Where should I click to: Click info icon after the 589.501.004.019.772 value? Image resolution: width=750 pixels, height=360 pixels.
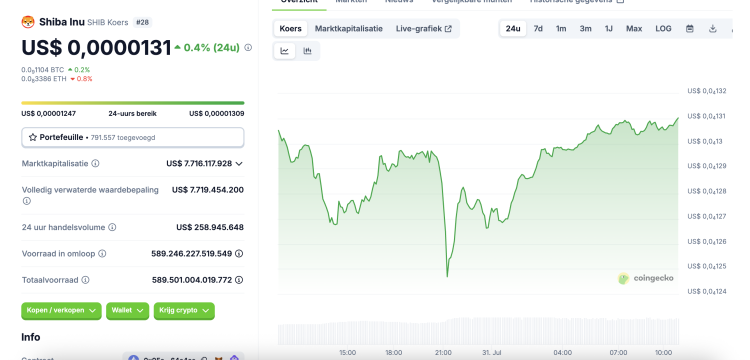click(239, 280)
